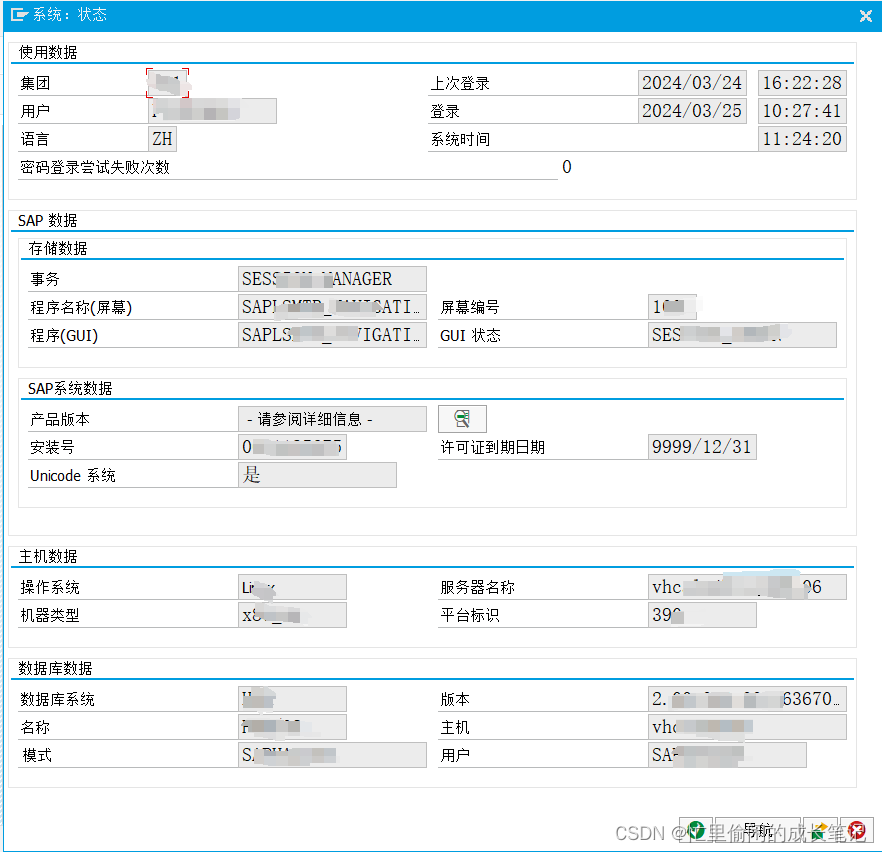Select the 事务 transaction field
The width and height of the screenshot is (882, 852).
click(332, 279)
